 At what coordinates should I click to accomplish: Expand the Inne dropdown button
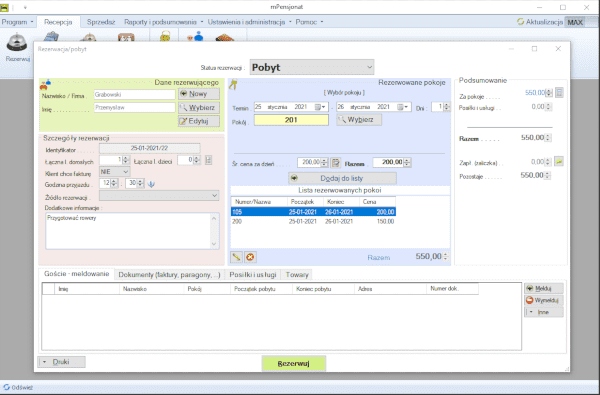pos(543,312)
